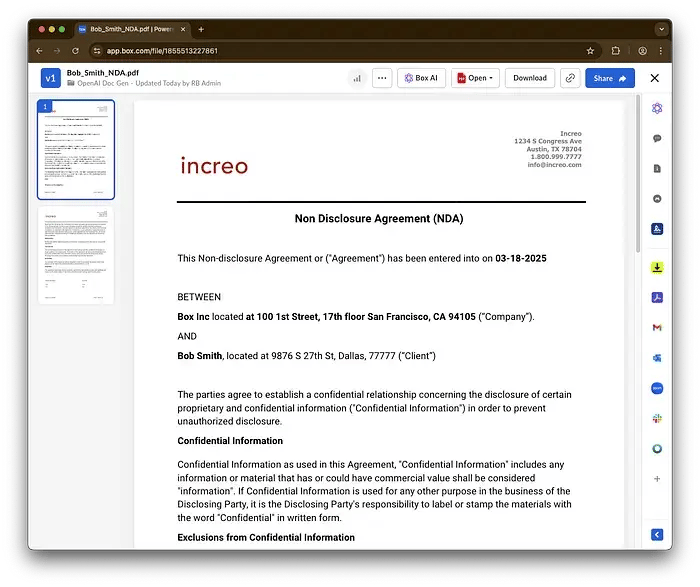
Task: Show the file details sidebar icon
Action: 657,169
